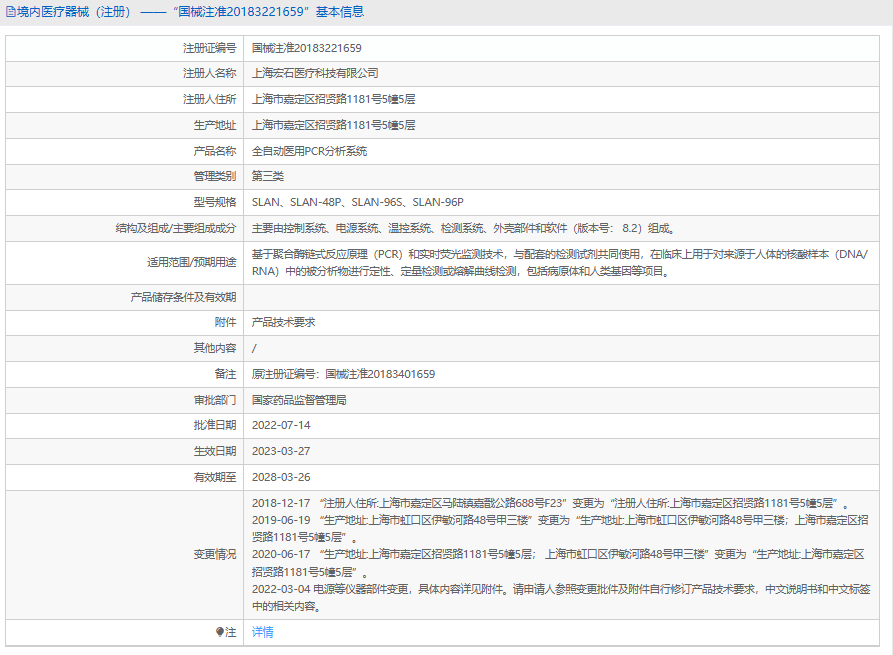
Task: Click the 适用范围/预期用途 description paragraph
Action: pos(560,263)
